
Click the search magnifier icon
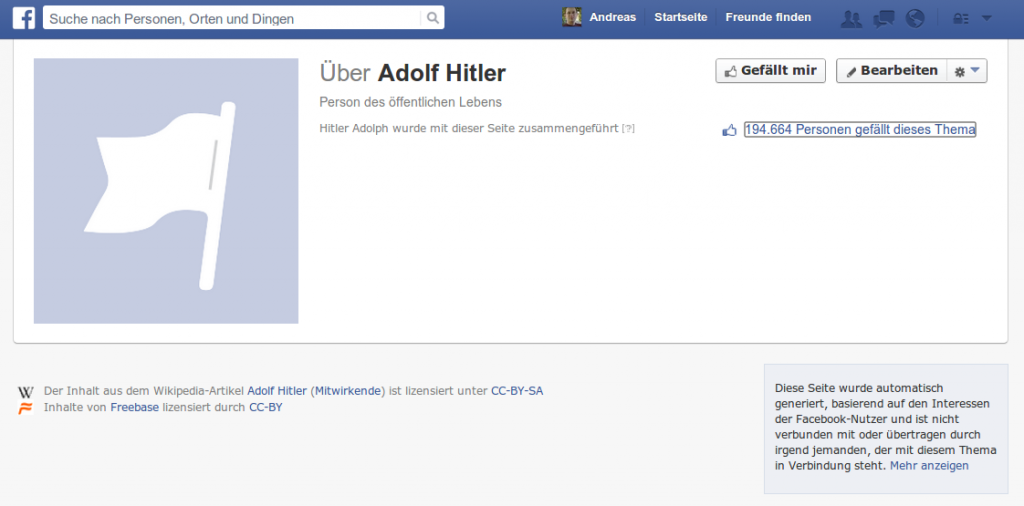432,18
